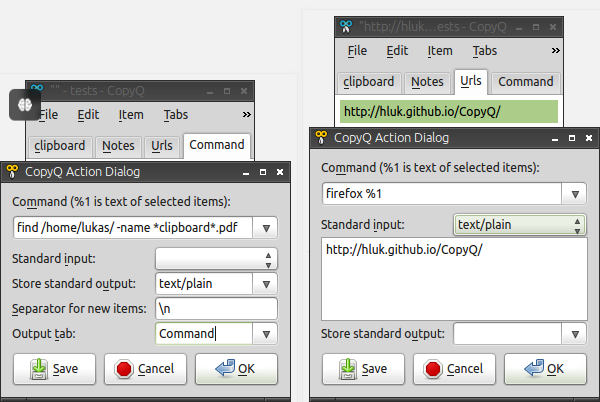The height and width of the screenshot is (402, 600).
Task: Open the Item menu in the Urls CopyQ window
Action: coord(440,51)
